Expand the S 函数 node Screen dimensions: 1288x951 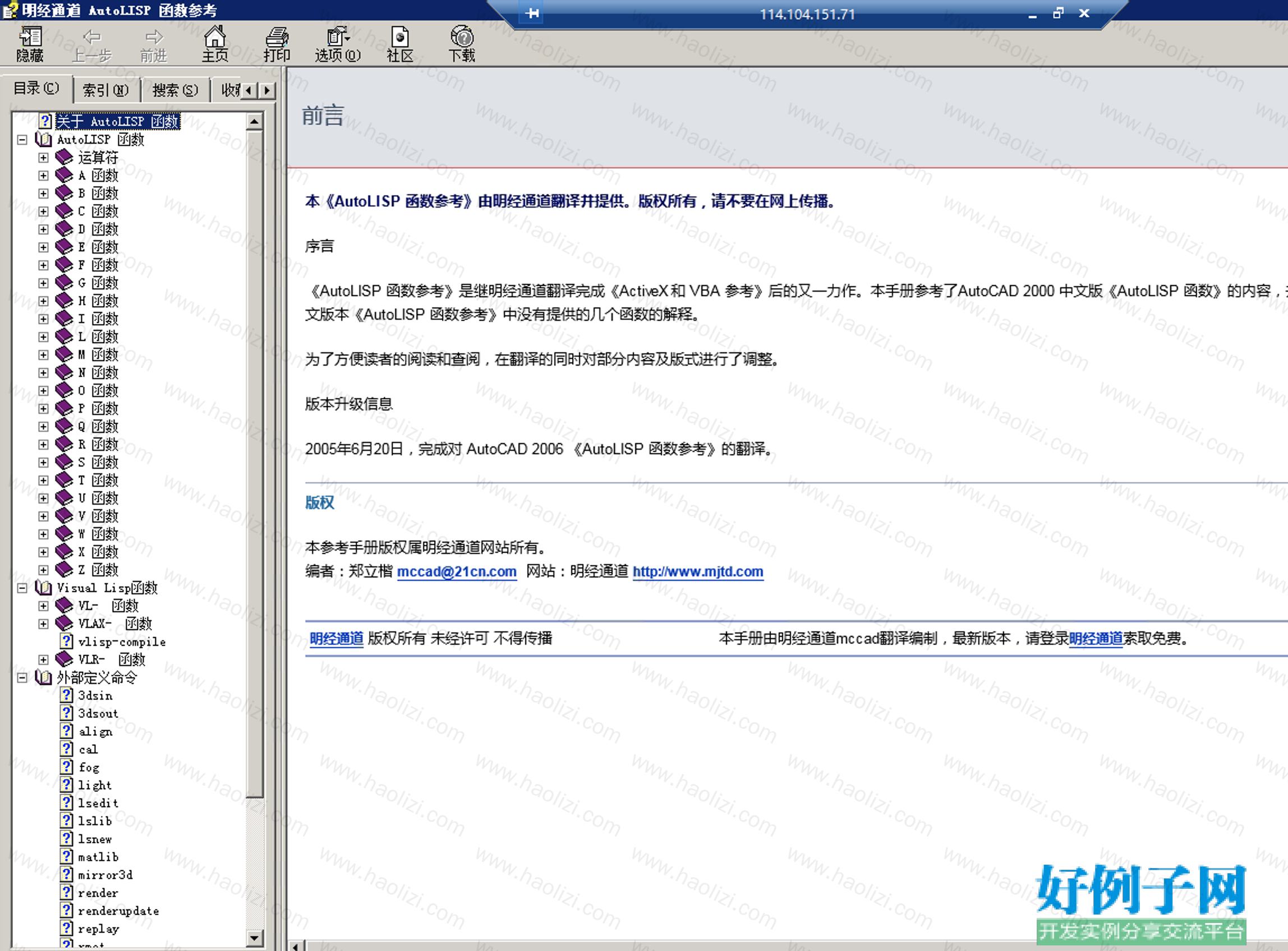[43, 462]
